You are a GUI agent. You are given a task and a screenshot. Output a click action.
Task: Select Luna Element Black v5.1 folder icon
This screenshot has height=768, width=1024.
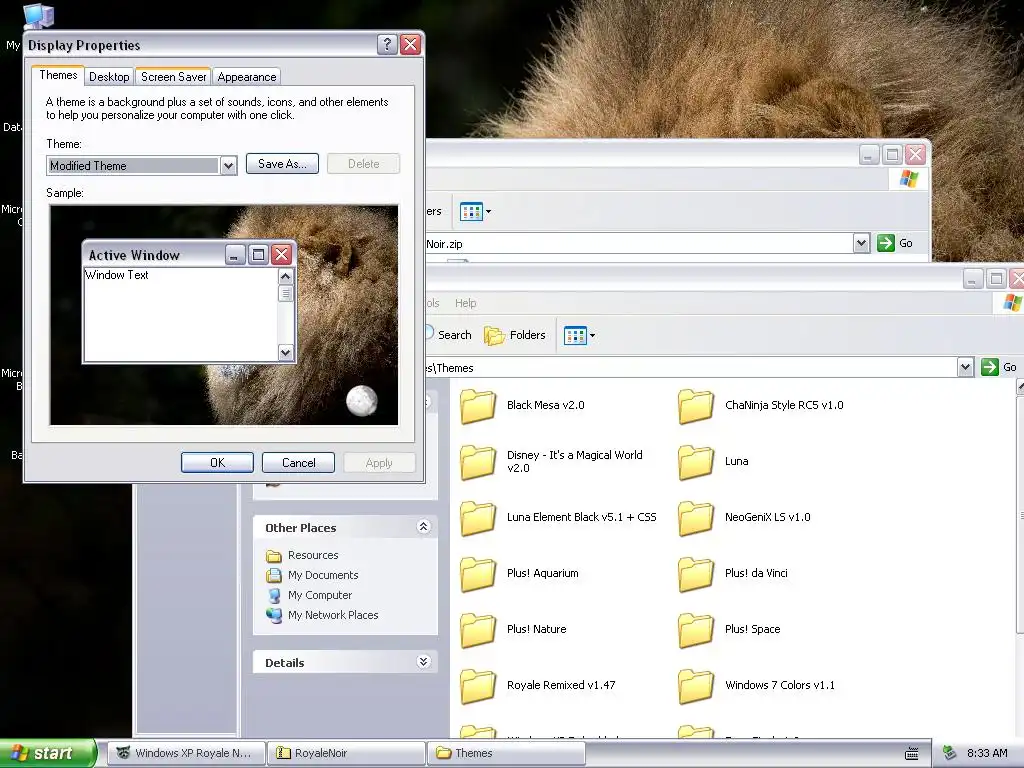point(478,518)
